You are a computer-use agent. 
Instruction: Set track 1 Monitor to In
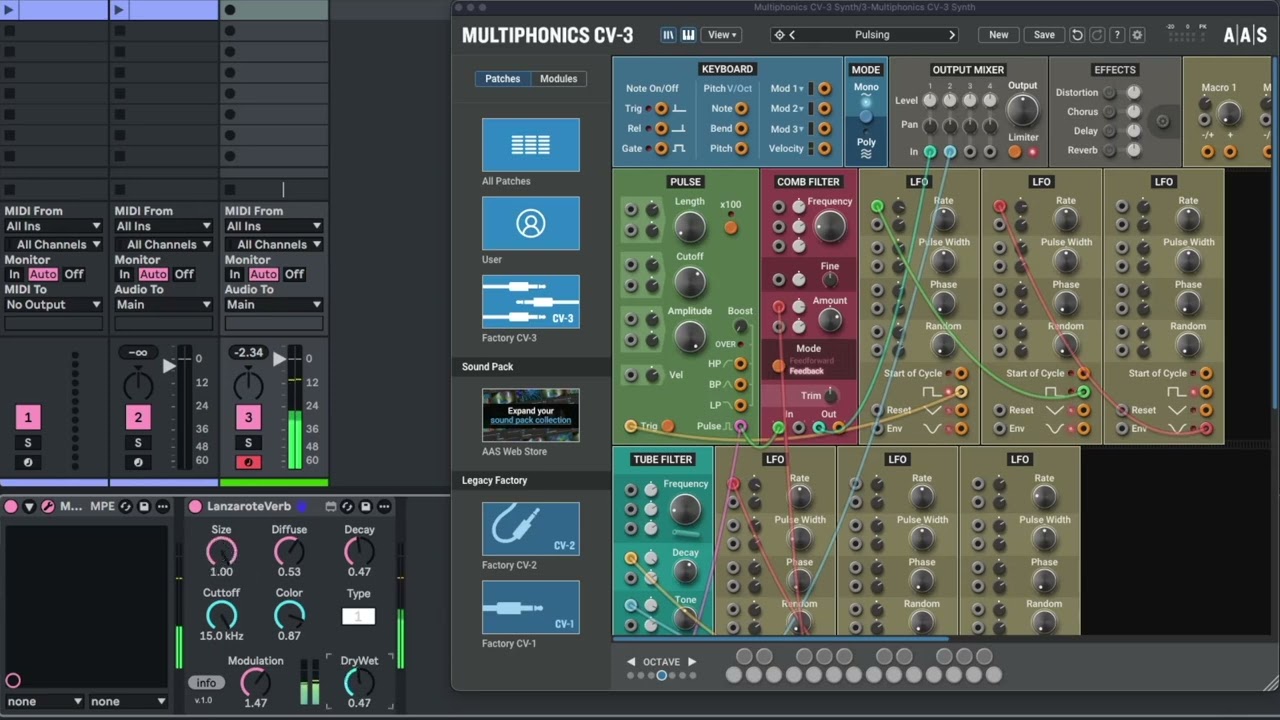pyautogui.click(x=14, y=274)
